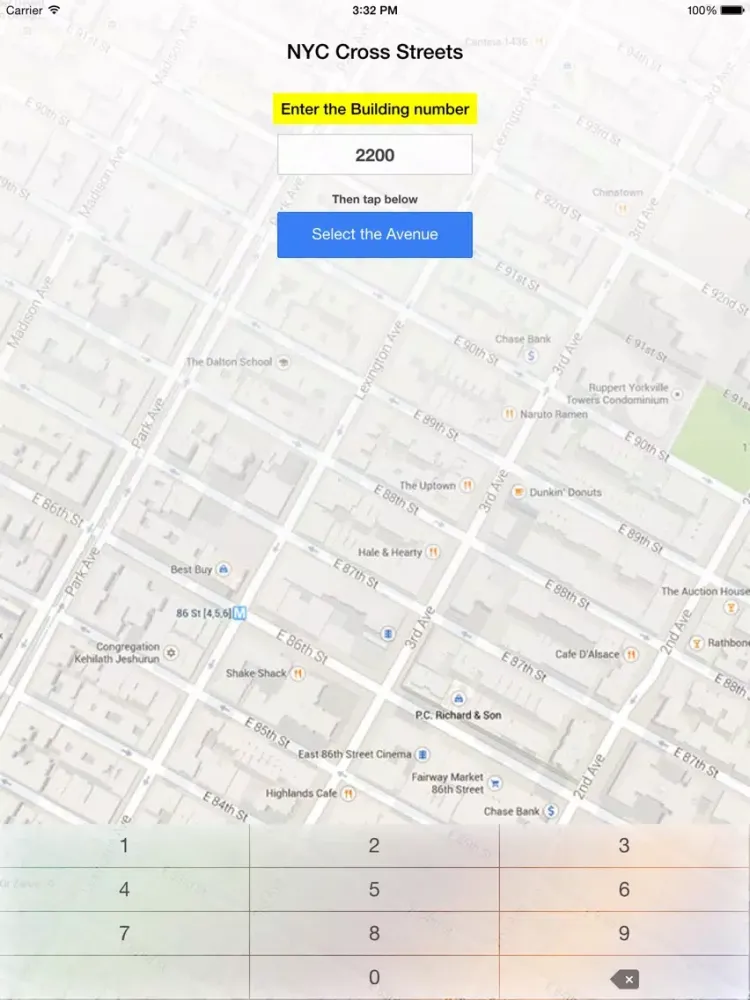Click the 3:32 PM clock
Image resolution: width=750 pixels, height=1000 pixels.
point(375,10)
